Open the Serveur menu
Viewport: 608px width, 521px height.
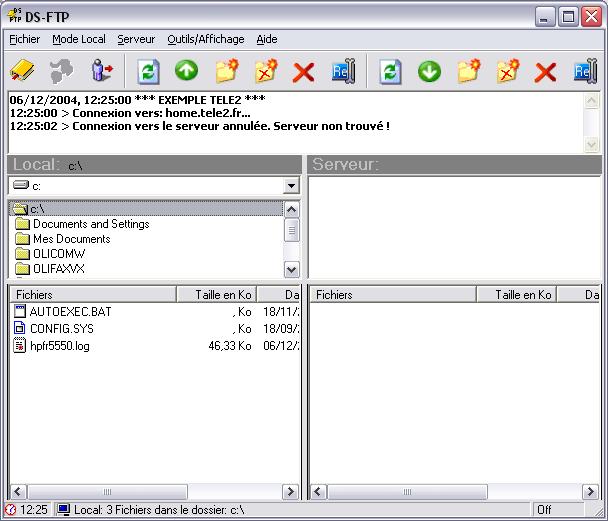(136, 39)
